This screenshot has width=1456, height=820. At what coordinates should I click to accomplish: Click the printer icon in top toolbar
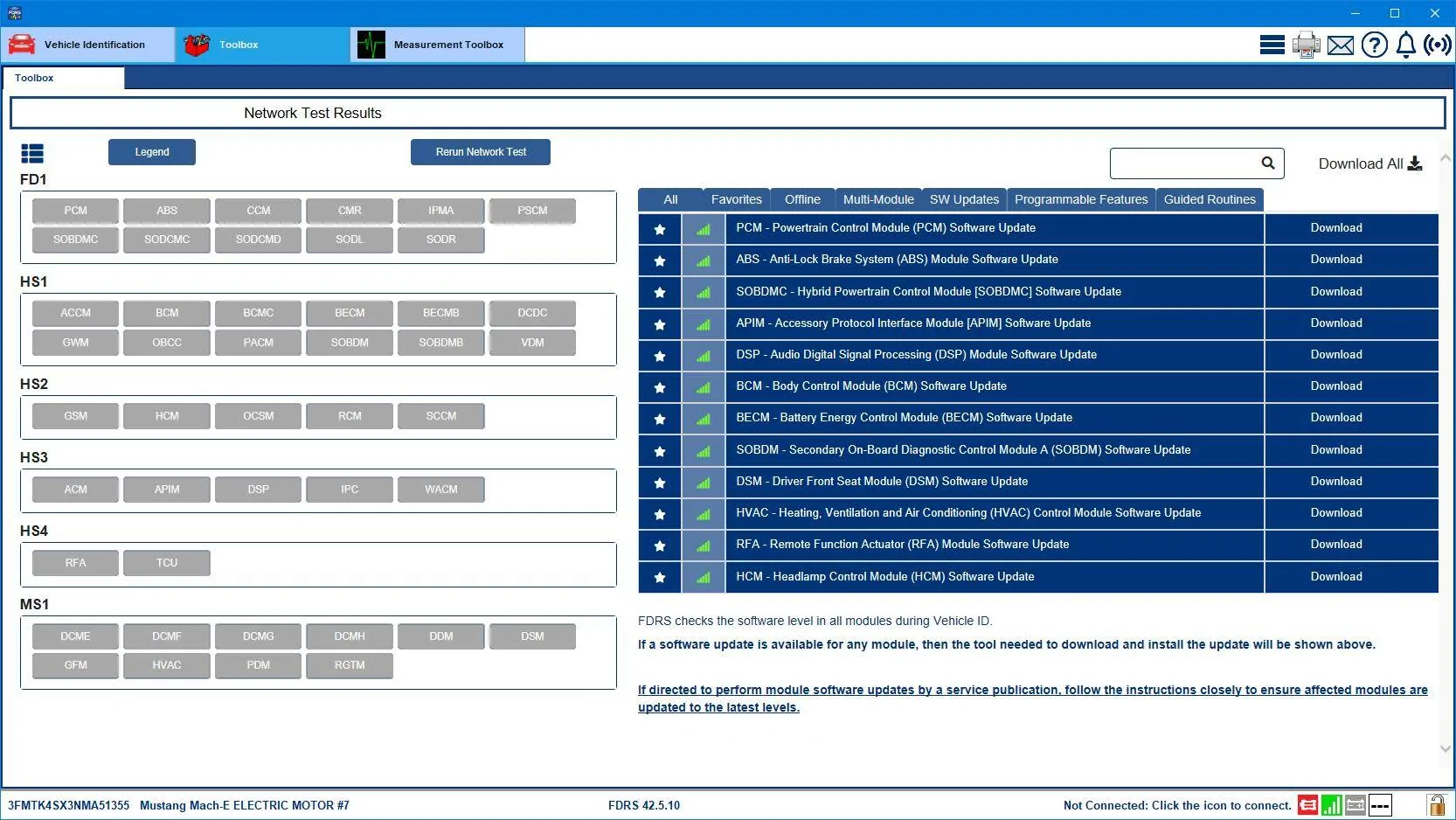coord(1307,45)
